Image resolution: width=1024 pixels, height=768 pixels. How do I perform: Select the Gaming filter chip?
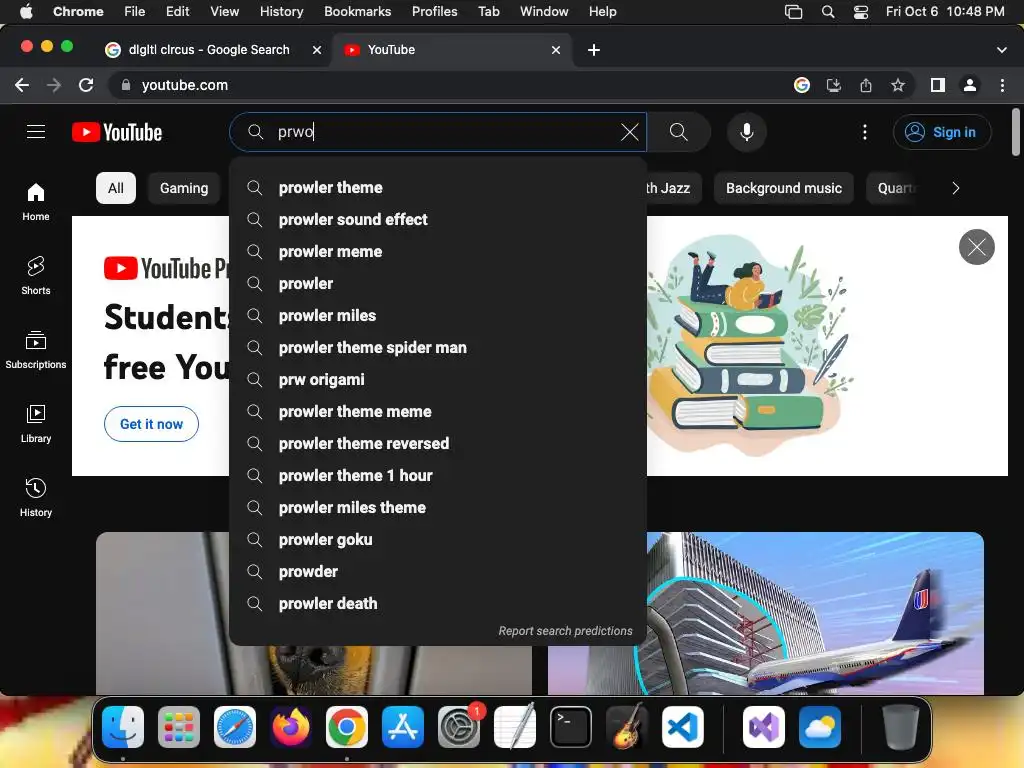tap(184, 188)
